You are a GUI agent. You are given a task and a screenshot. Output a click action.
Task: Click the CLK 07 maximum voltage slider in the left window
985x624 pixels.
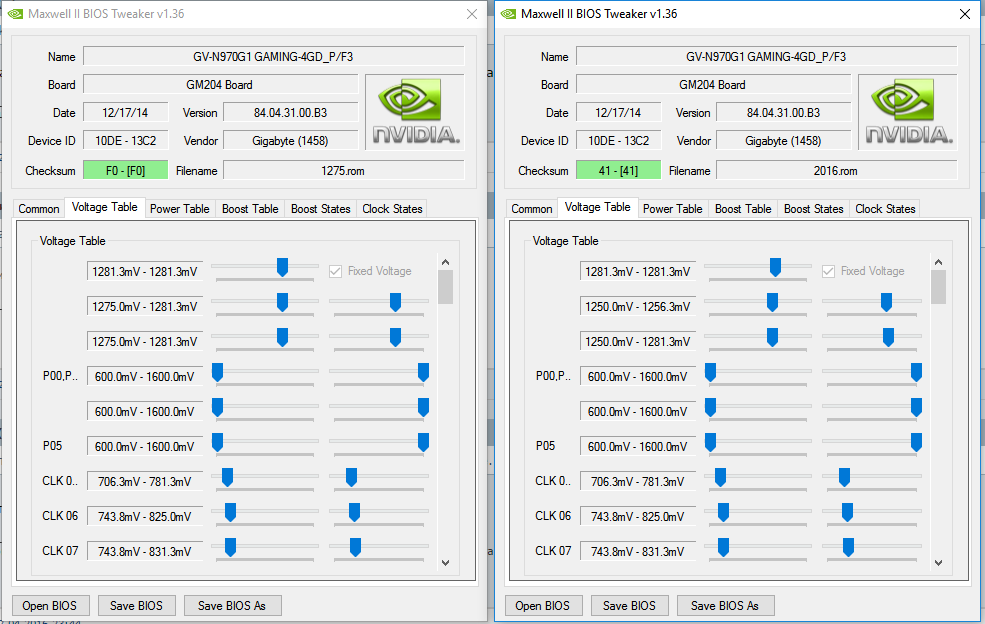(356, 547)
